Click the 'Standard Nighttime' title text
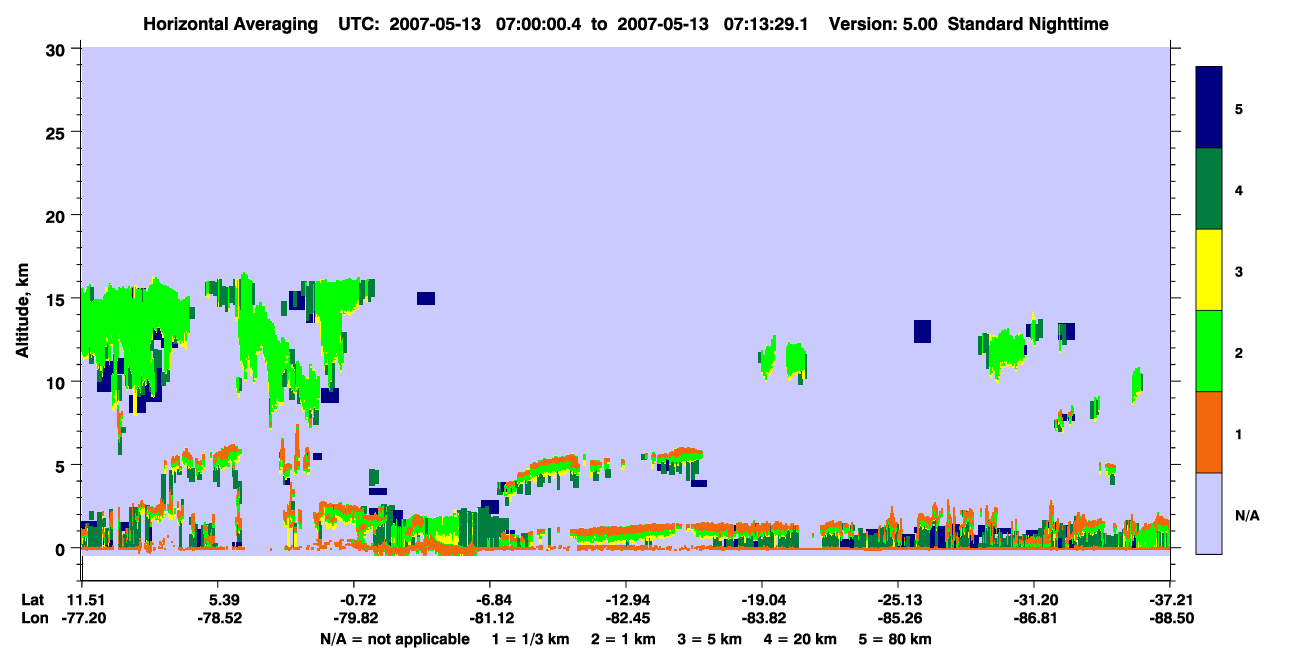 pos(1028,23)
